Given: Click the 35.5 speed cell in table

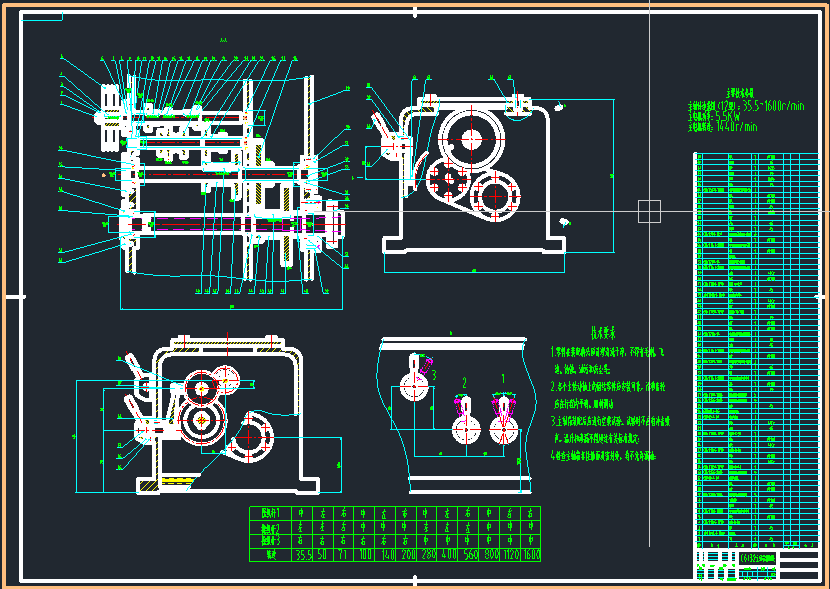Looking at the screenshot, I should 302,555.
